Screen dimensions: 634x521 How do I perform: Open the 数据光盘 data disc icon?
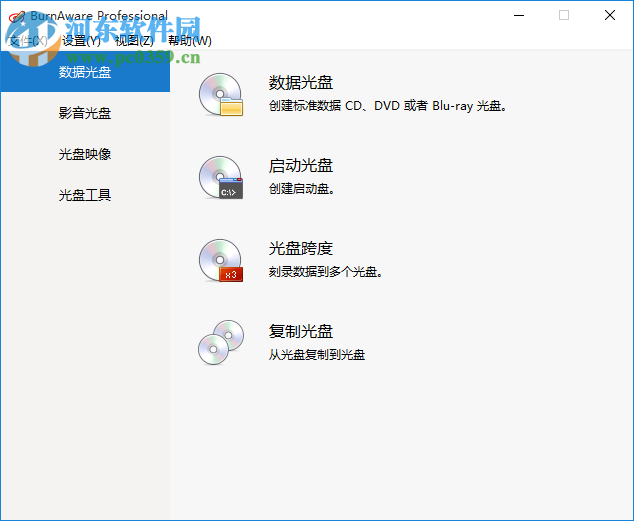[221, 95]
